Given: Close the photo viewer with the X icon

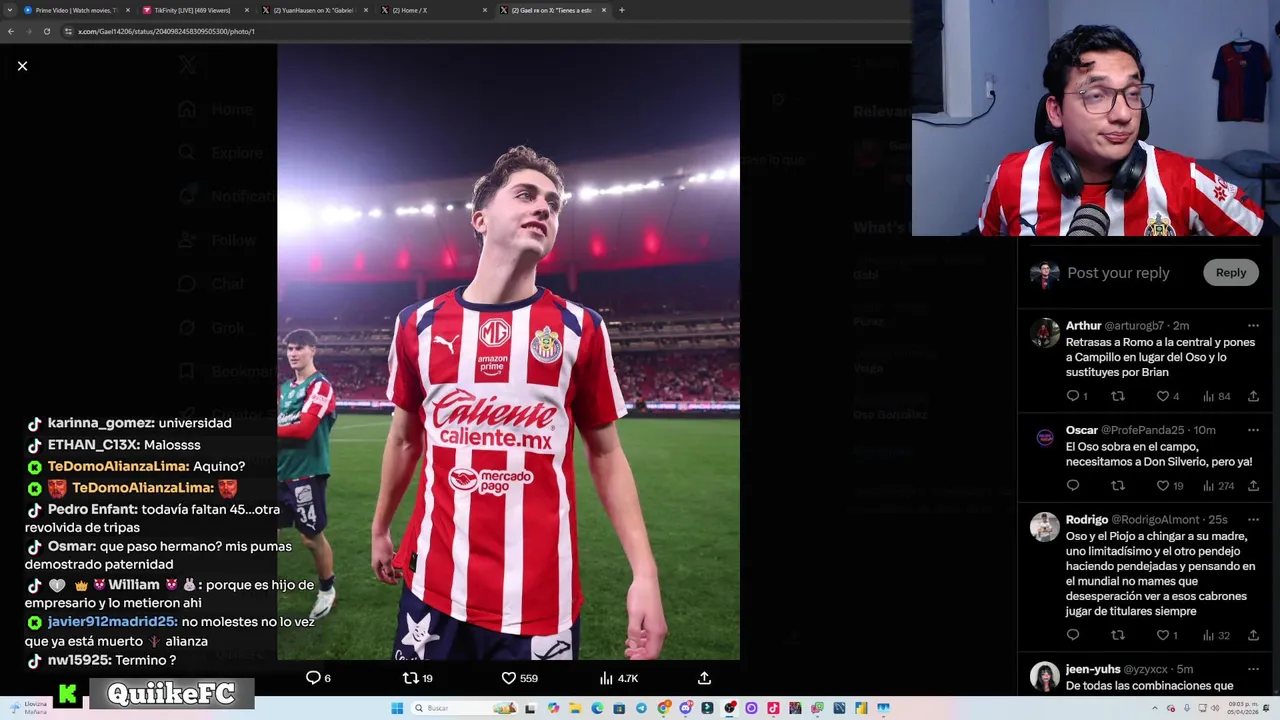Looking at the screenshot, I should [22, 66].
